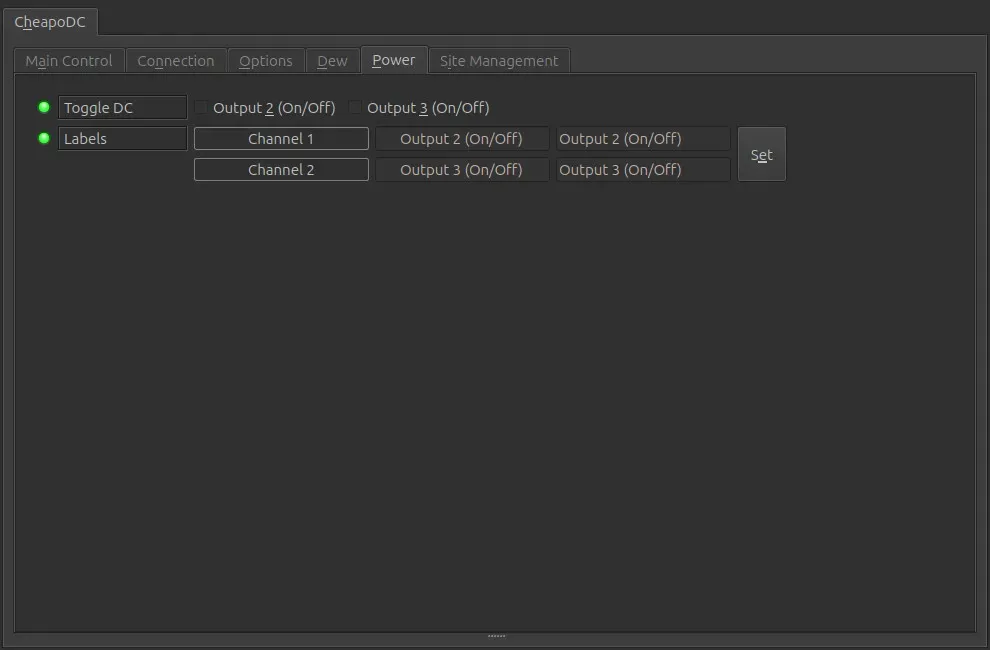The height and width of the screenshot is (650, 990).
Task: Click the current Output 3 (On/Off) label value
Action: [462, 169]
